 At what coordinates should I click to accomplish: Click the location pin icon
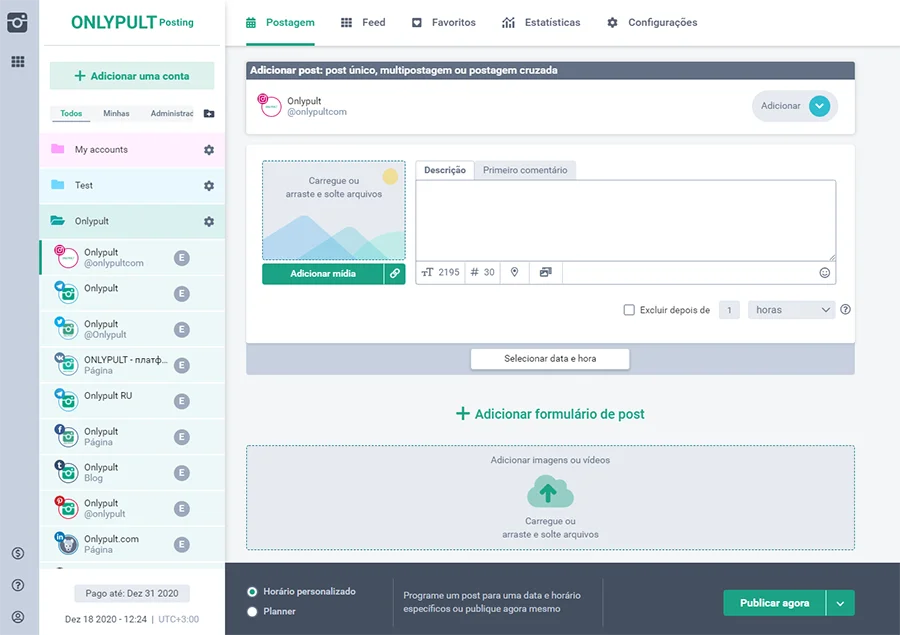514,272
